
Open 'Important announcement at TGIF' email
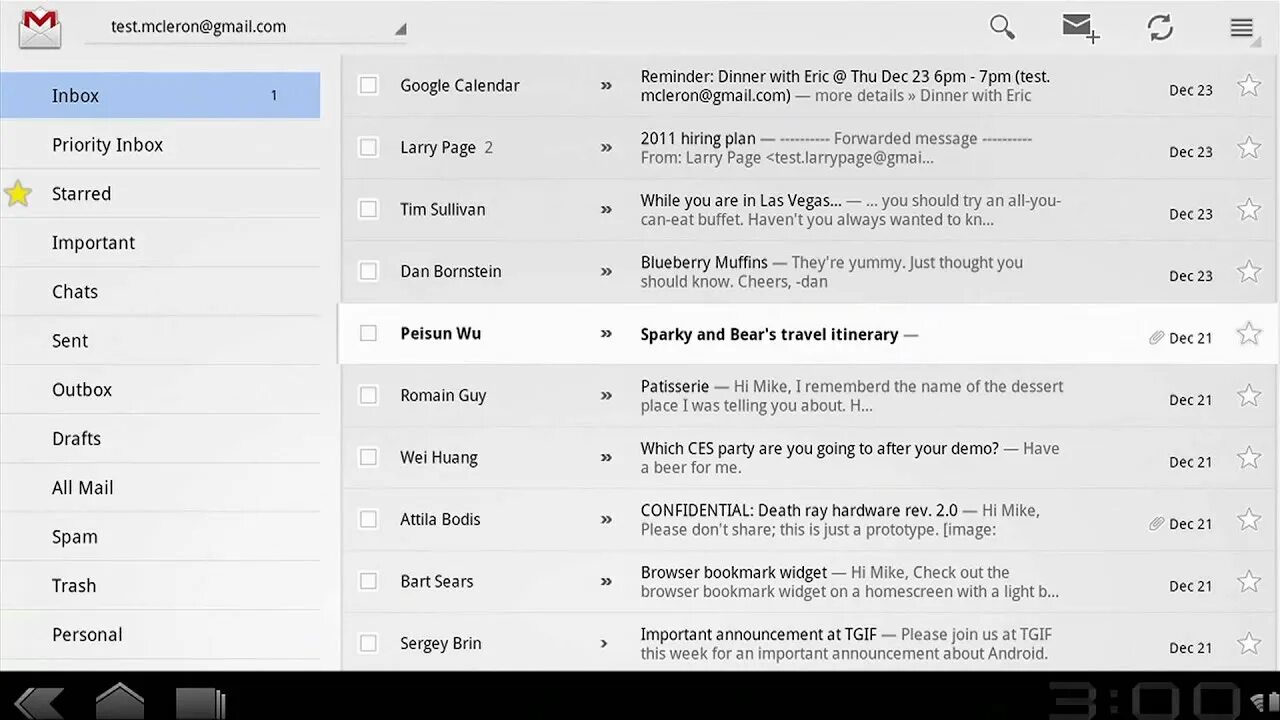810,644
